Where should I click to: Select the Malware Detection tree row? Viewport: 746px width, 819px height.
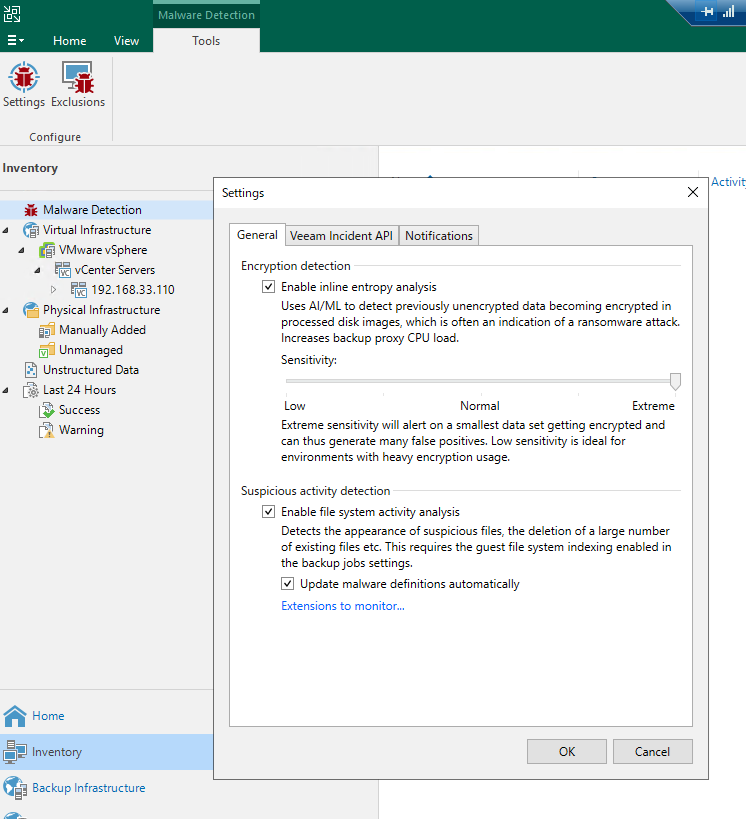[x=106, y=210]
